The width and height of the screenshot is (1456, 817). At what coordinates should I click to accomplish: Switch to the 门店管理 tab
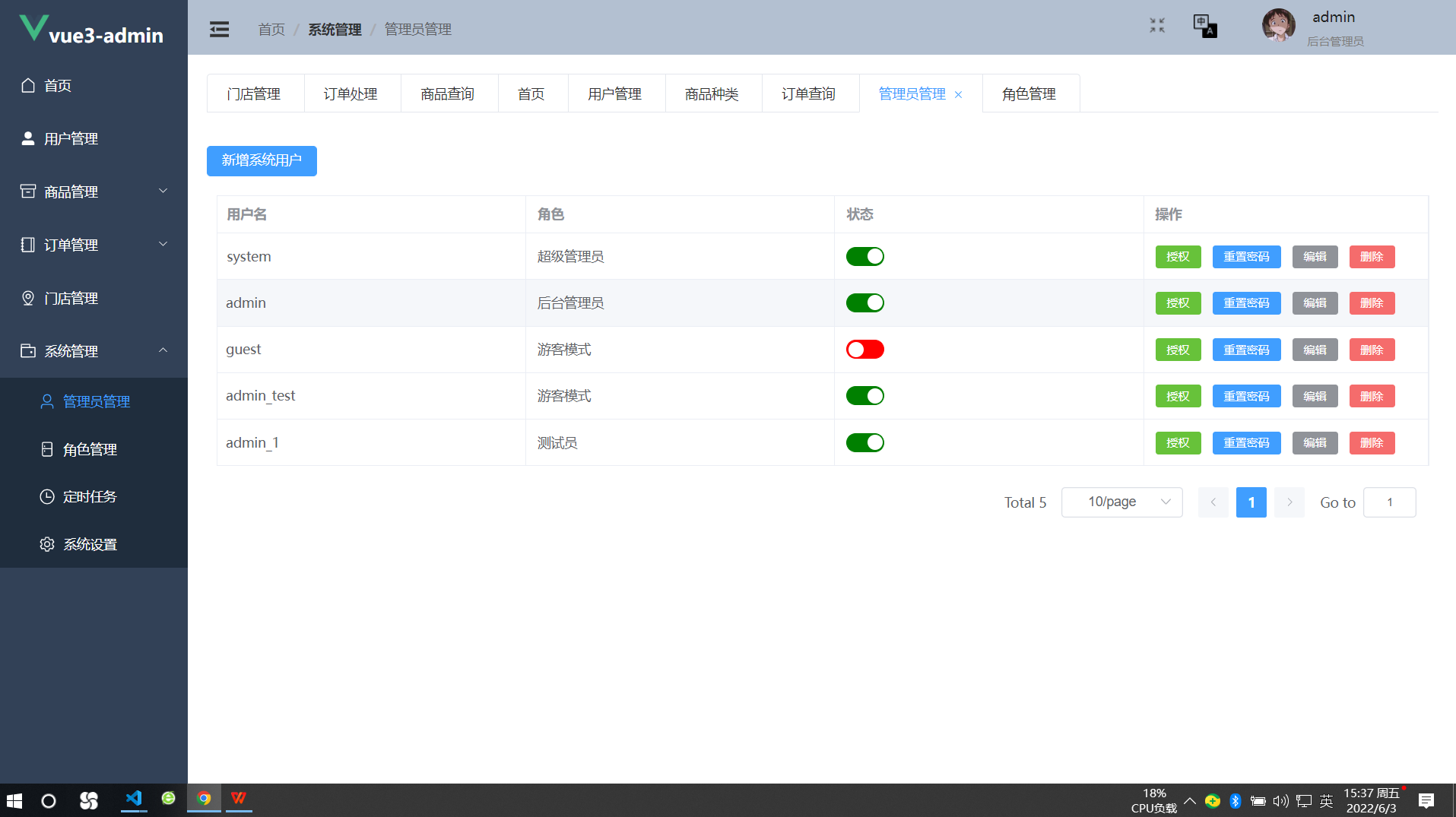click(255, 93)
